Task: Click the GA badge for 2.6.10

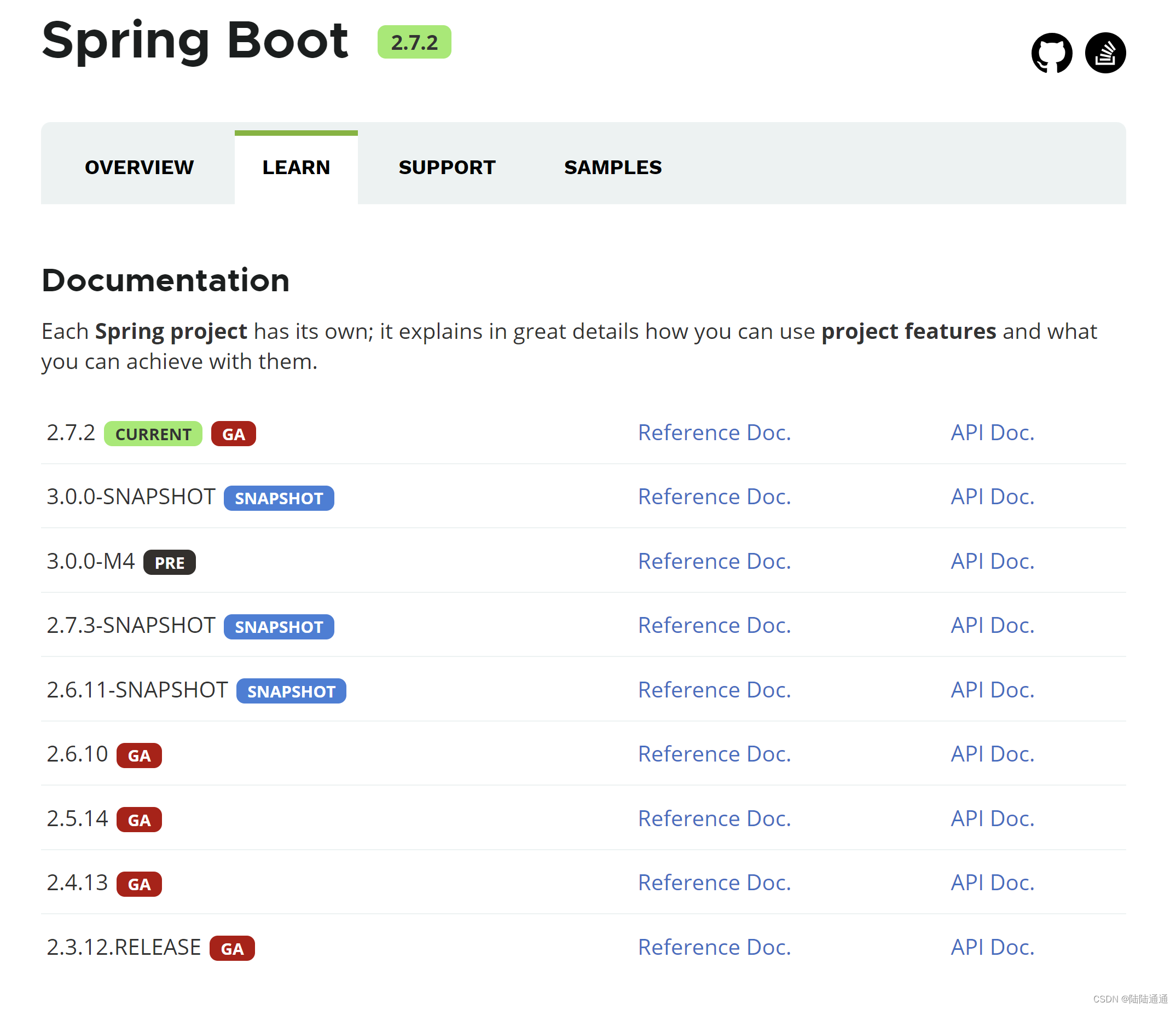Action: coord(139,756)
